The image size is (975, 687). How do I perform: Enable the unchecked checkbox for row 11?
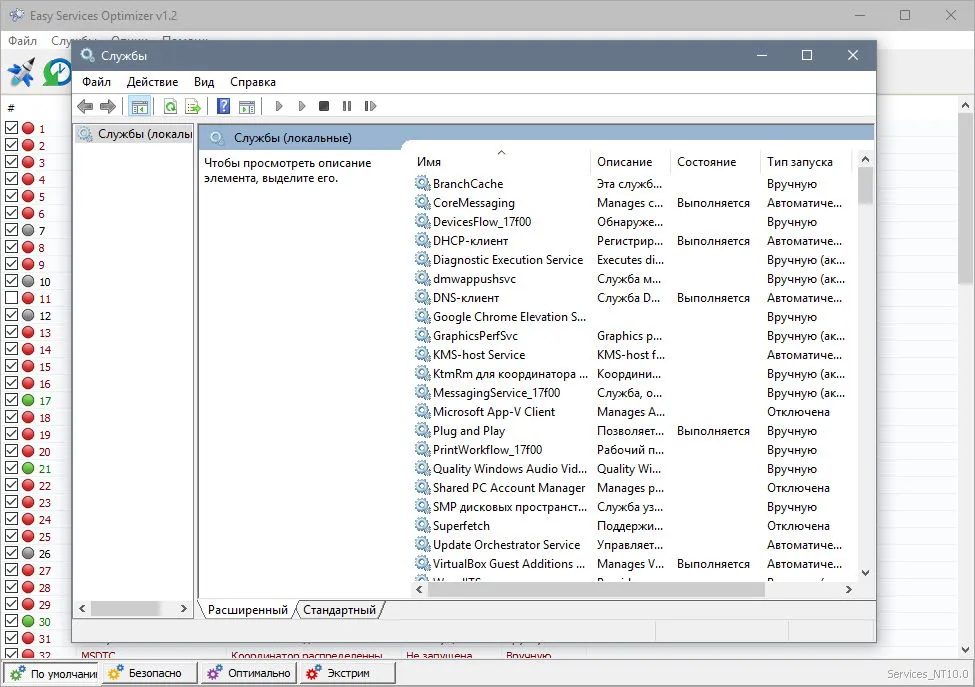tap(11, 298)
